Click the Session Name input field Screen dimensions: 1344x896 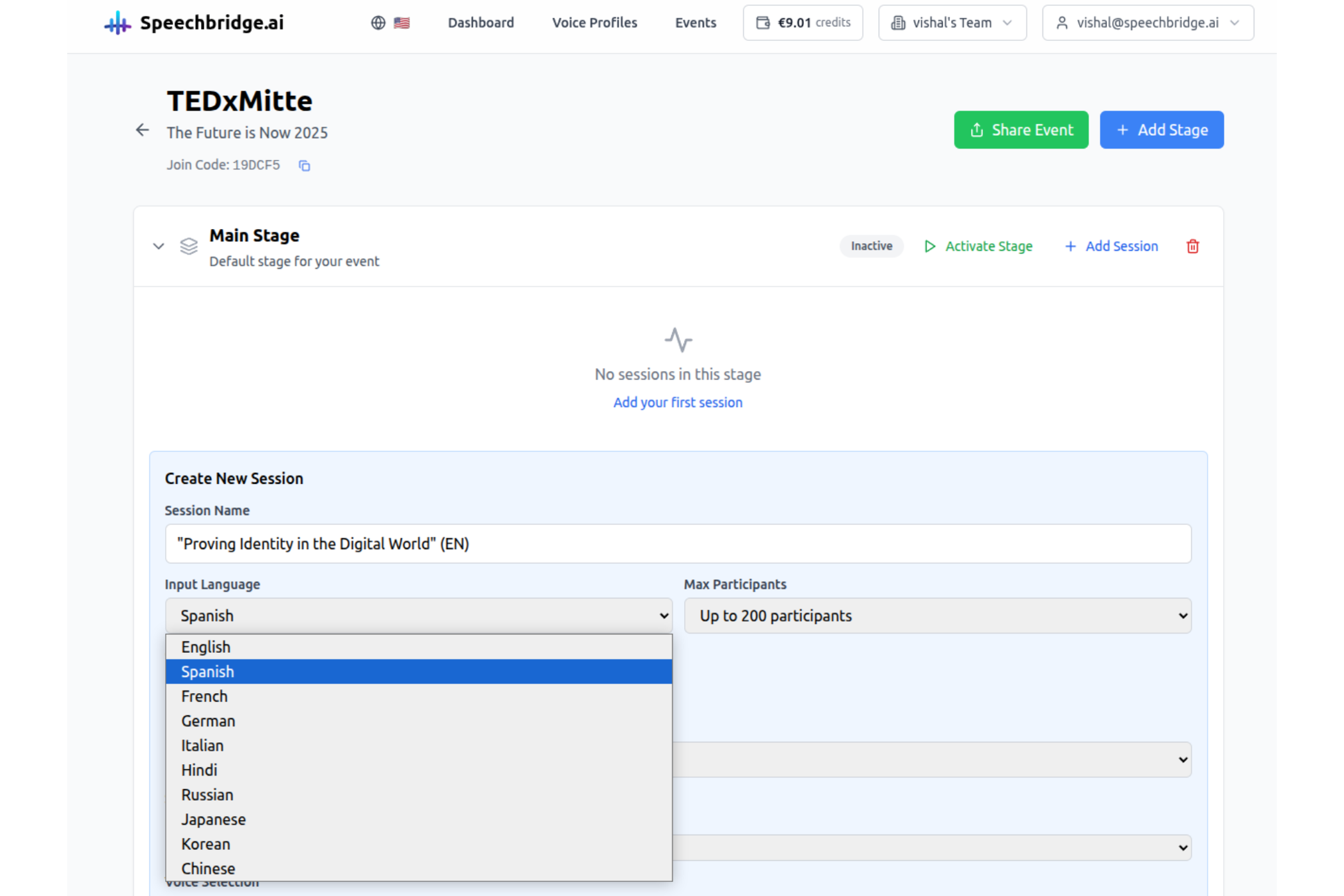(678, 544)
